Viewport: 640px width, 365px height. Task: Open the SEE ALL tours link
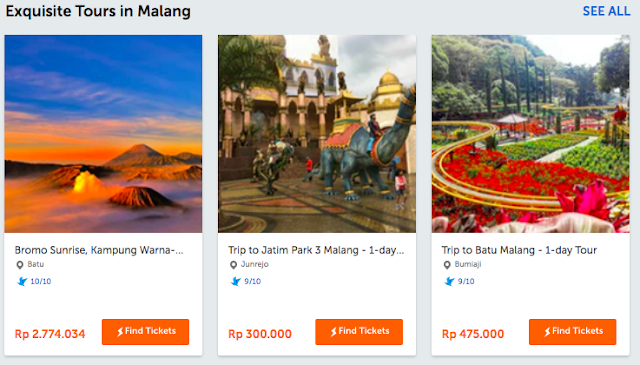point(606,11)
